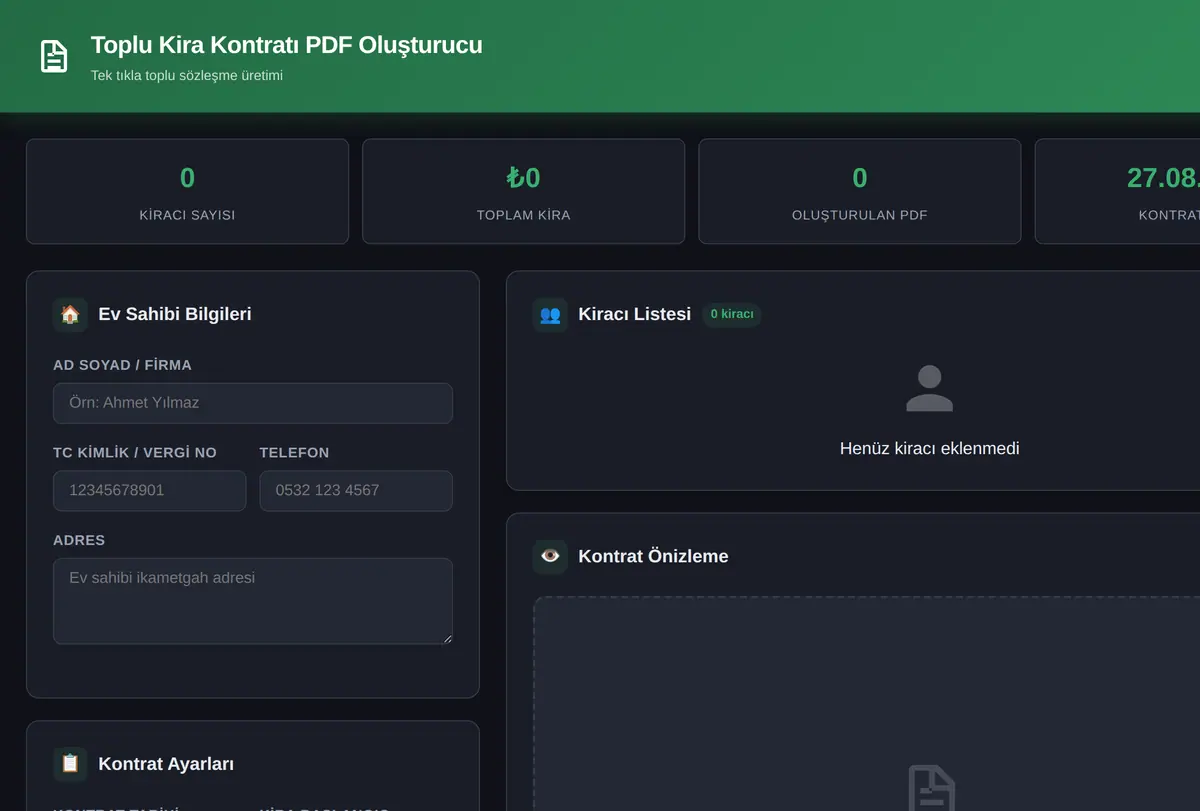Click the "Kontrat Ayarları" heading

[x=166, y=764]
